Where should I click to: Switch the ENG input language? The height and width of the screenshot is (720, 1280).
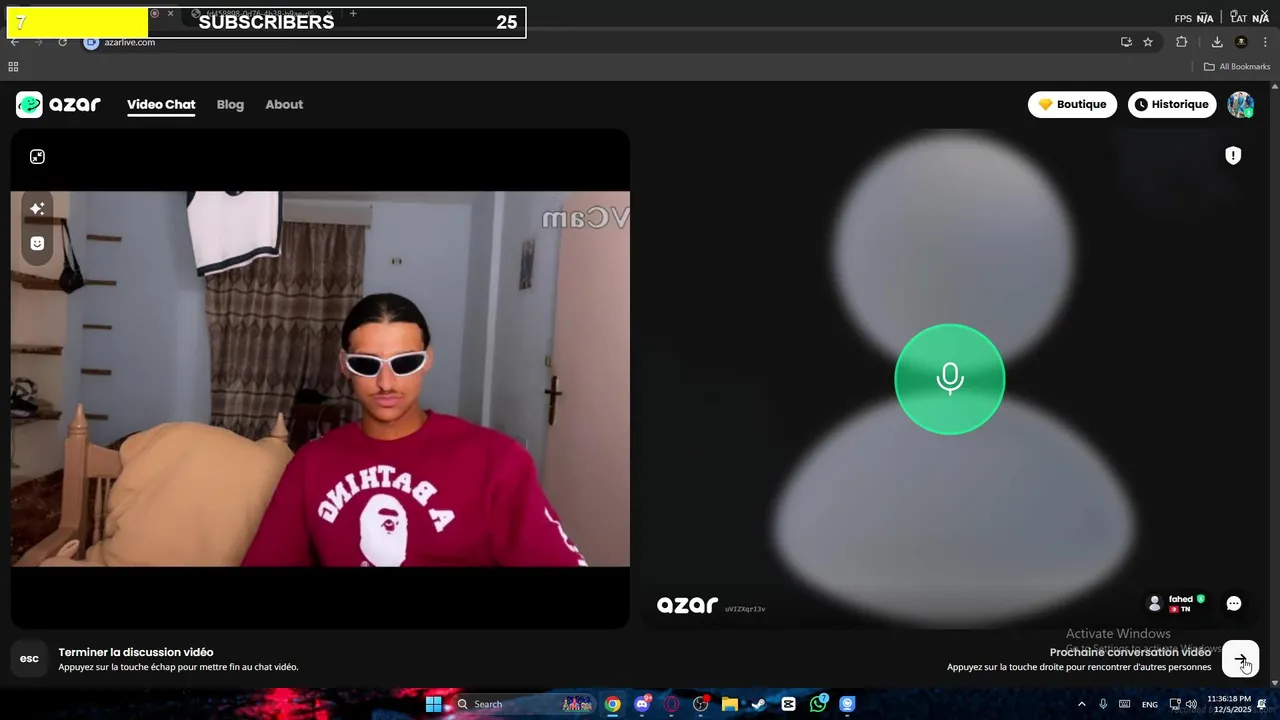pos(1150,704)
